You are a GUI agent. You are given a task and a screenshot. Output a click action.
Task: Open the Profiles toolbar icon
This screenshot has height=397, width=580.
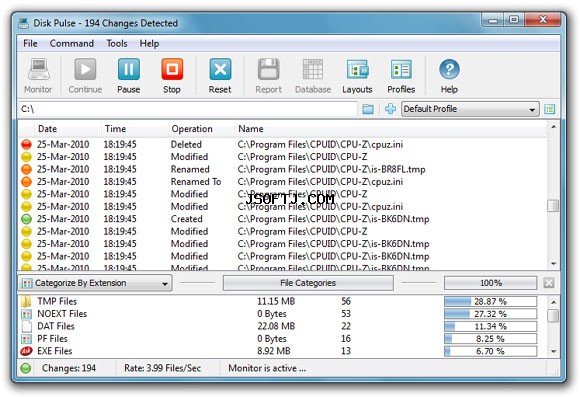(401, 70)
